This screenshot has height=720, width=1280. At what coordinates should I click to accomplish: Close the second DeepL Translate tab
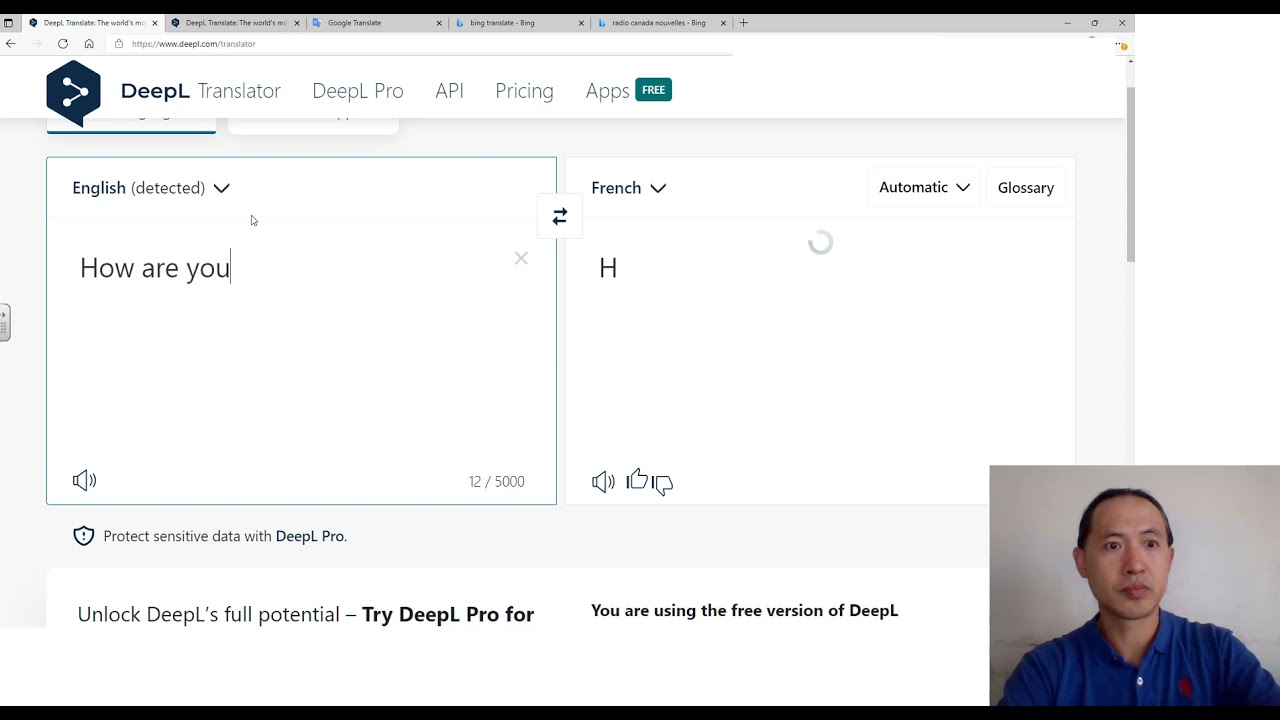[297, 23]
